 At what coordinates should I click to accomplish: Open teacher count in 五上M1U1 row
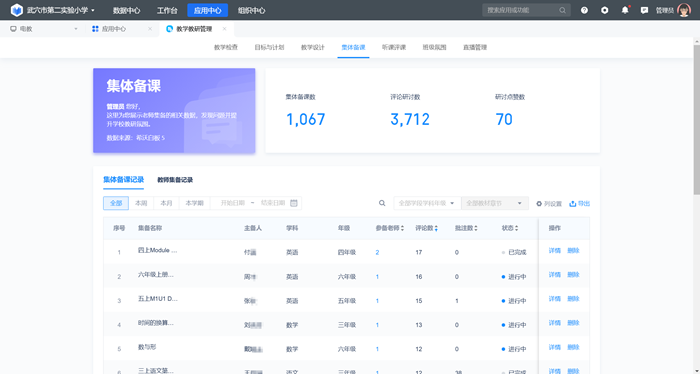pos(377,301)
